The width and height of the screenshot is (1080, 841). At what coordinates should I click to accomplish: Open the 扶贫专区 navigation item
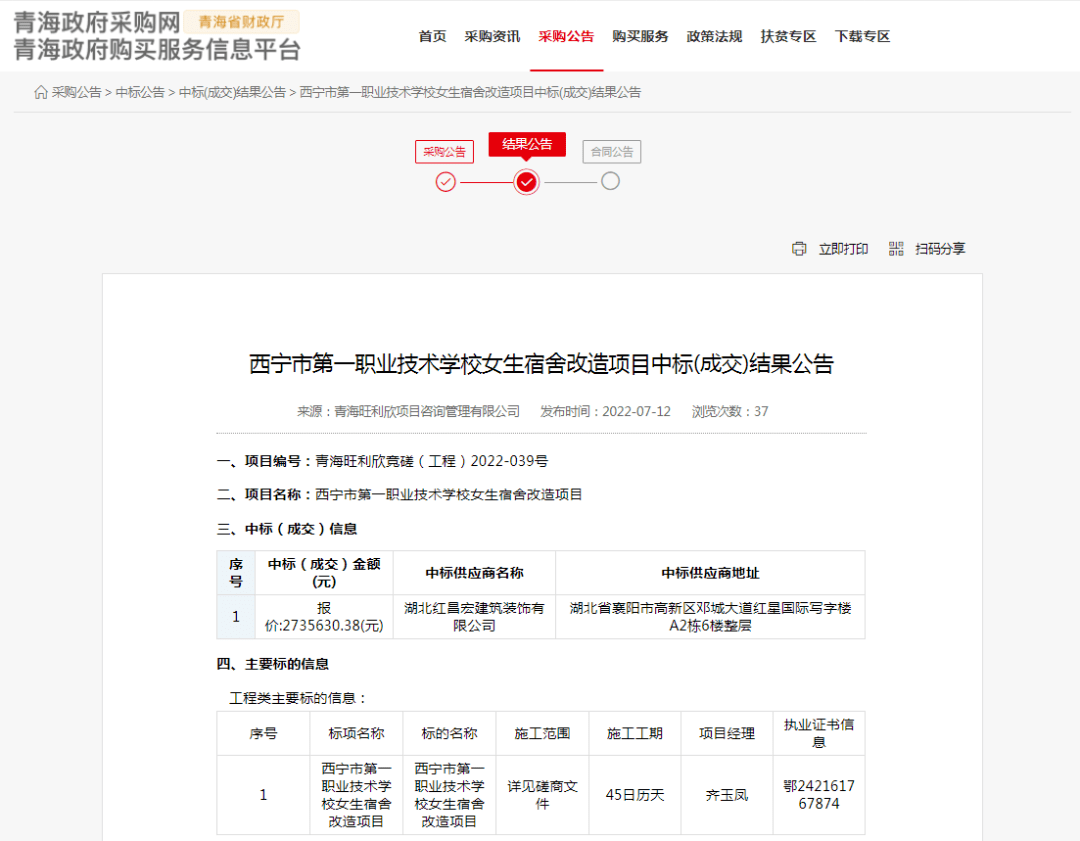pos(788,37)
